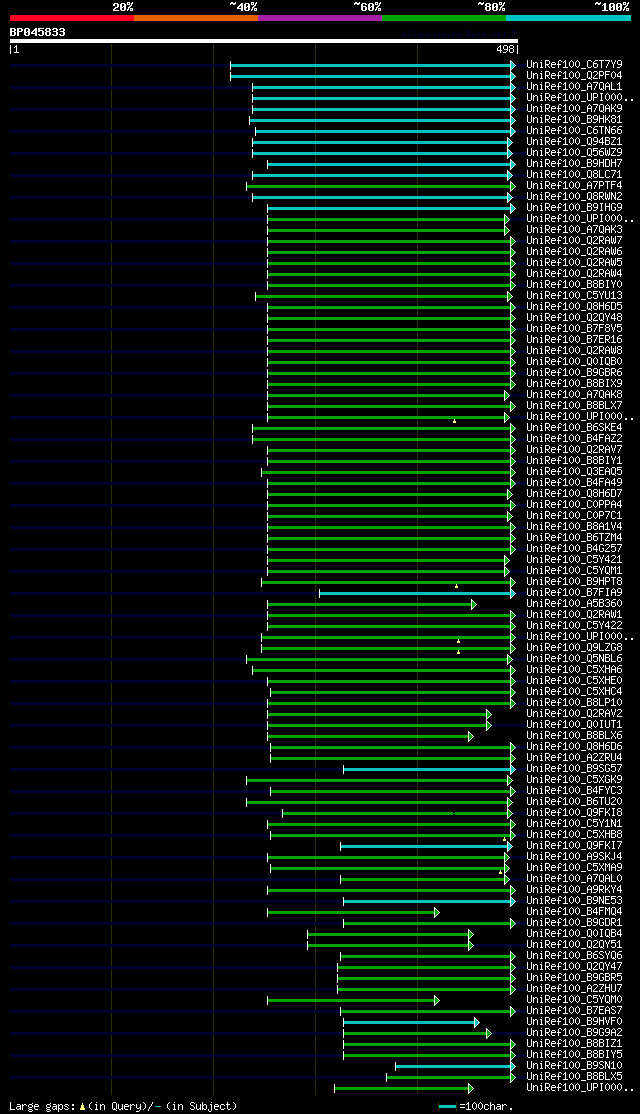Click the green alignment bar of UniRef100_A5B360

pos(371,605)
